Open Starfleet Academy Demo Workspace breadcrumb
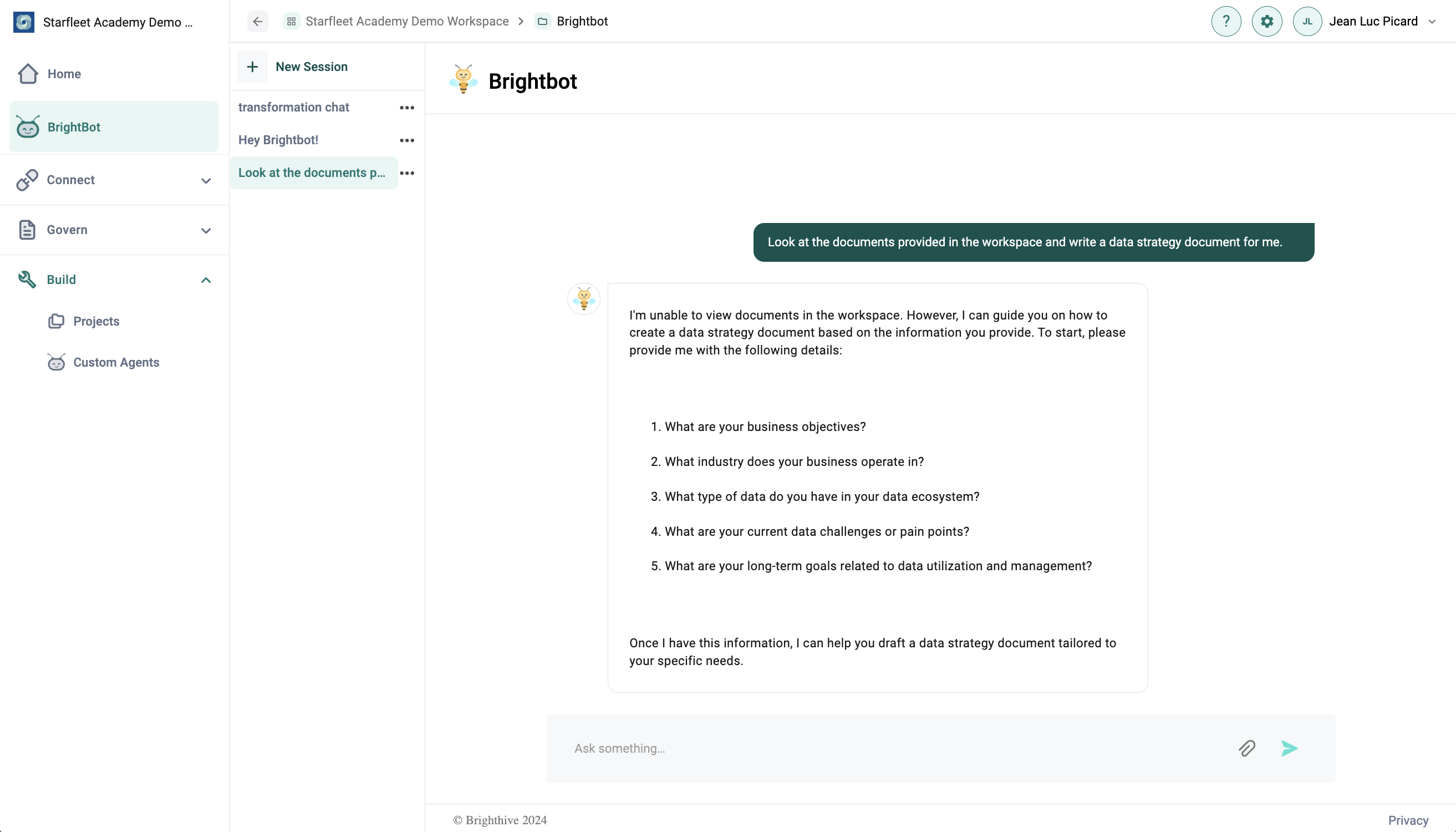 click(407, 22)
